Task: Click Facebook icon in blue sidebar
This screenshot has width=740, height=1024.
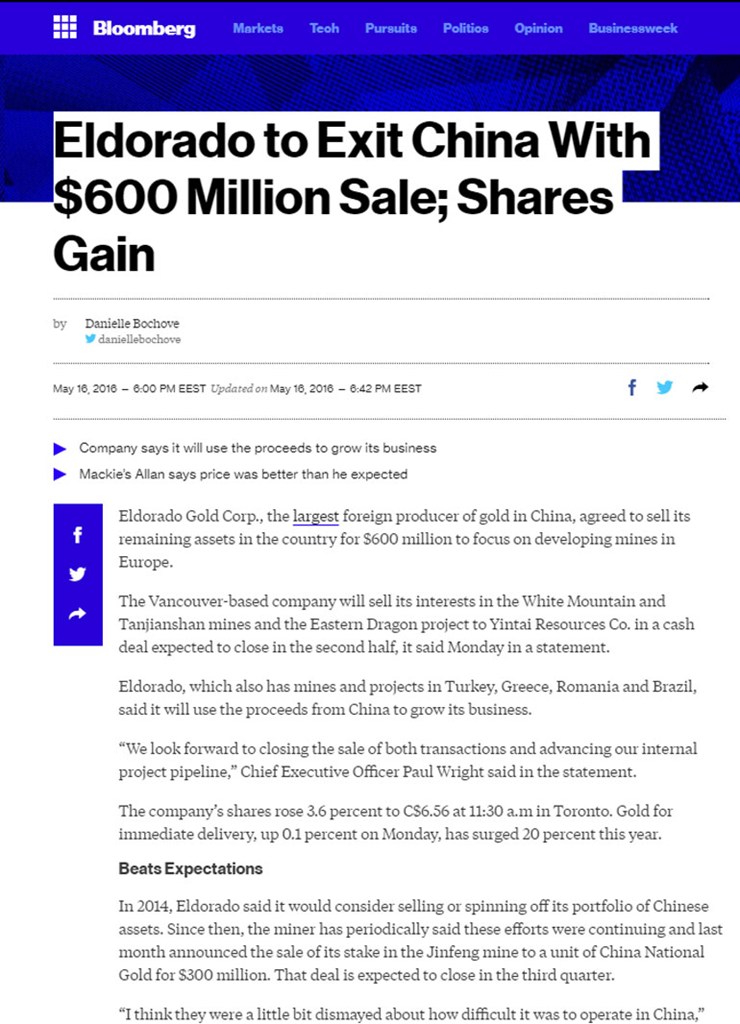Action: (x=78, y=535)
